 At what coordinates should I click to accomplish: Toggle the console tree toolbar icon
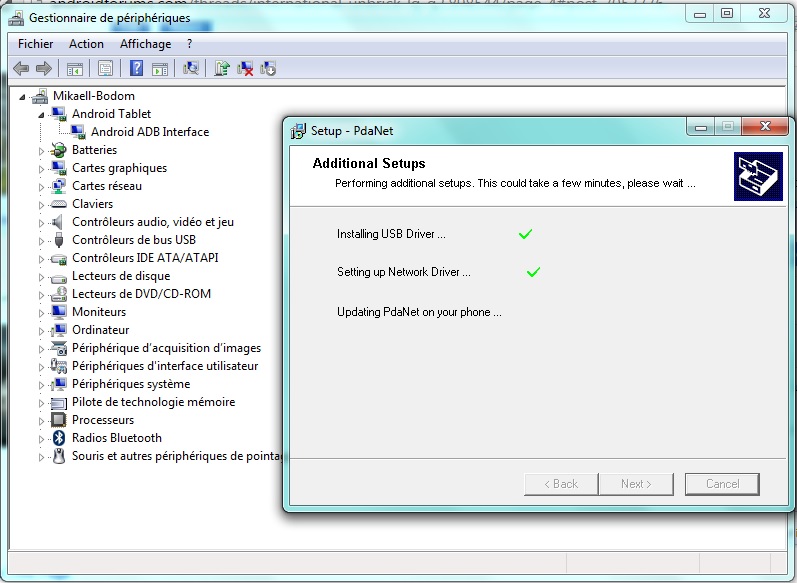coord(74,68)
